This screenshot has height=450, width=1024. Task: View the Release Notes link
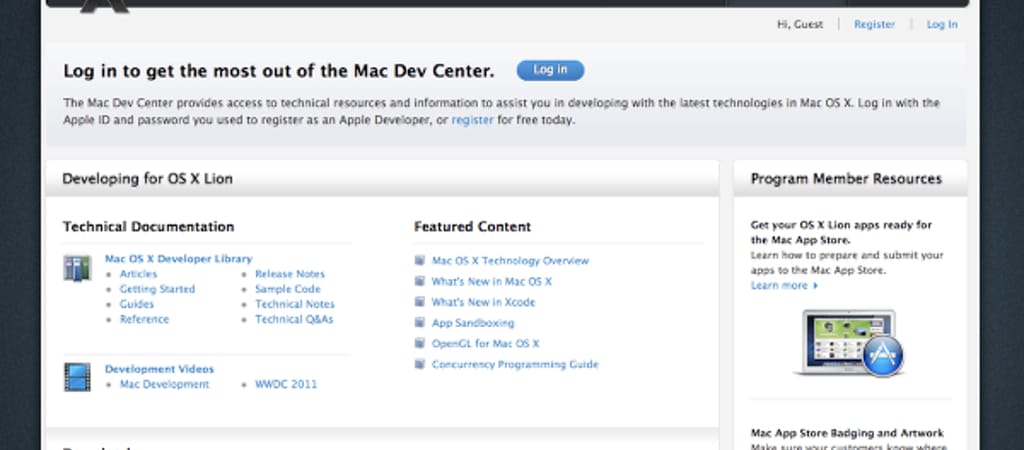(x=289, y=274)
